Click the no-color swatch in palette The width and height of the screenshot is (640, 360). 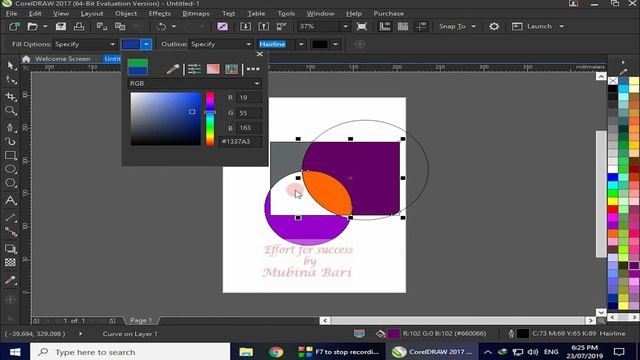coord(613,81)
